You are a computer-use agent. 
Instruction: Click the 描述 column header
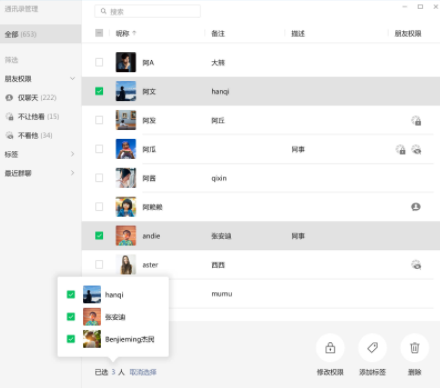pos(298,33)
